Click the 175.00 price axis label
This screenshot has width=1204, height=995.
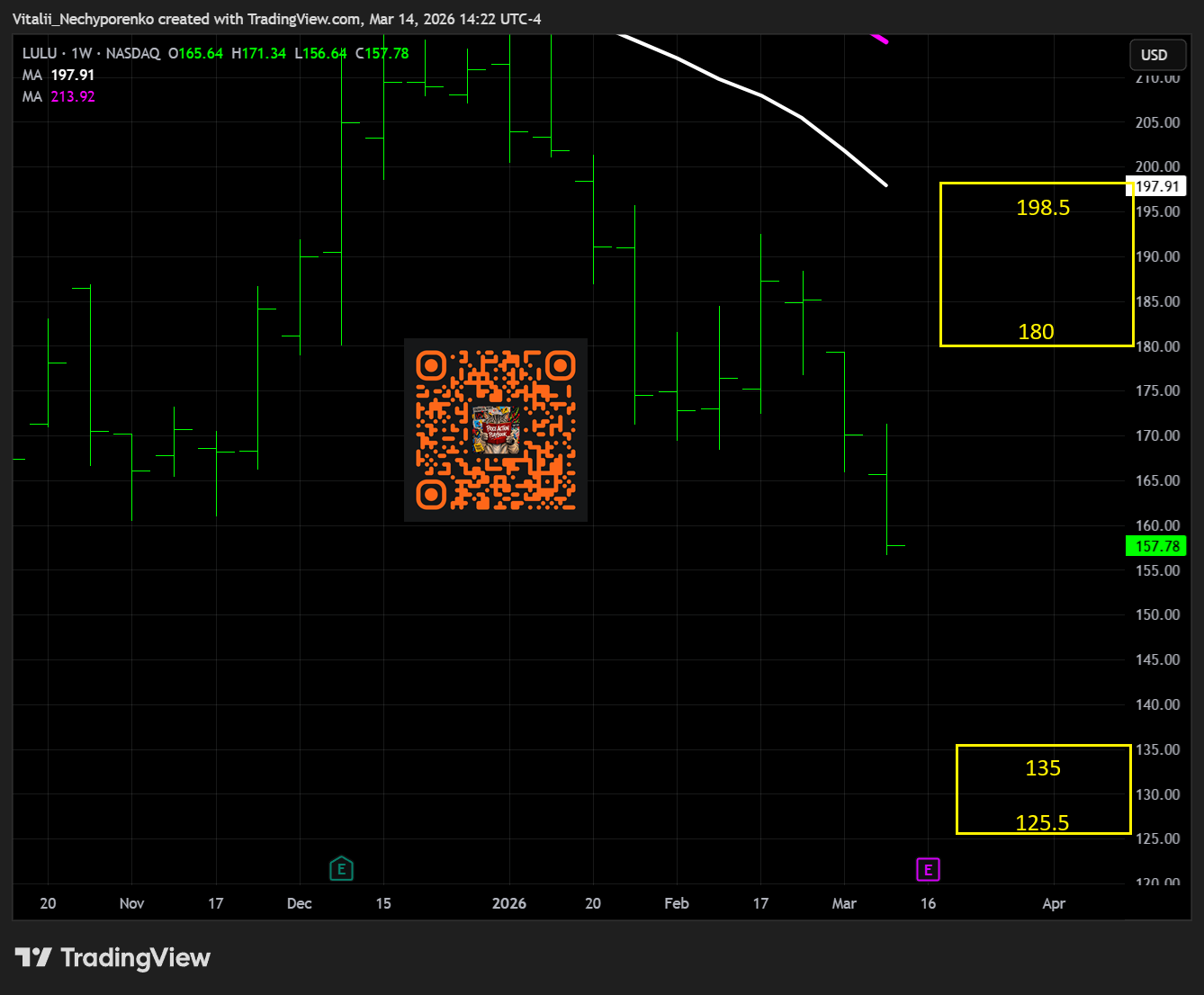(x=1157, y=390)
